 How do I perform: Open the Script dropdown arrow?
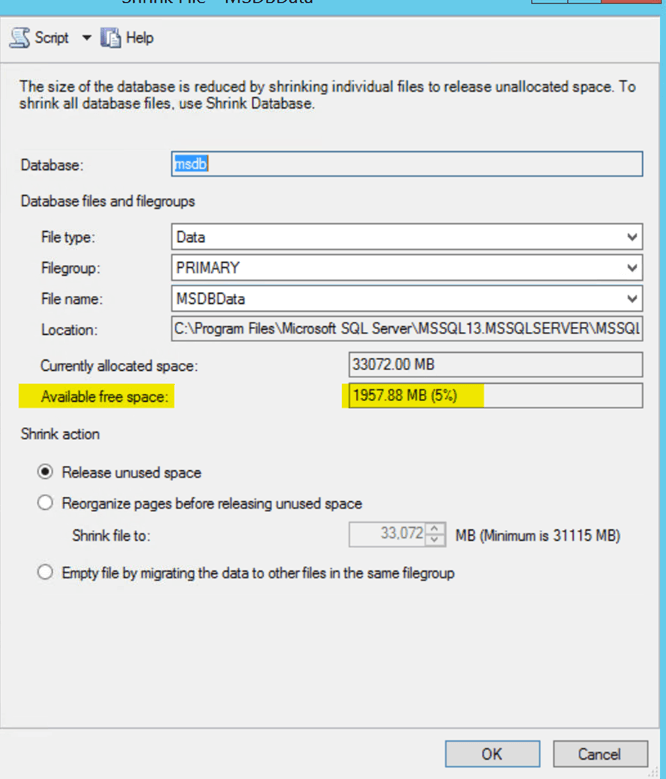tap(85, 38)
